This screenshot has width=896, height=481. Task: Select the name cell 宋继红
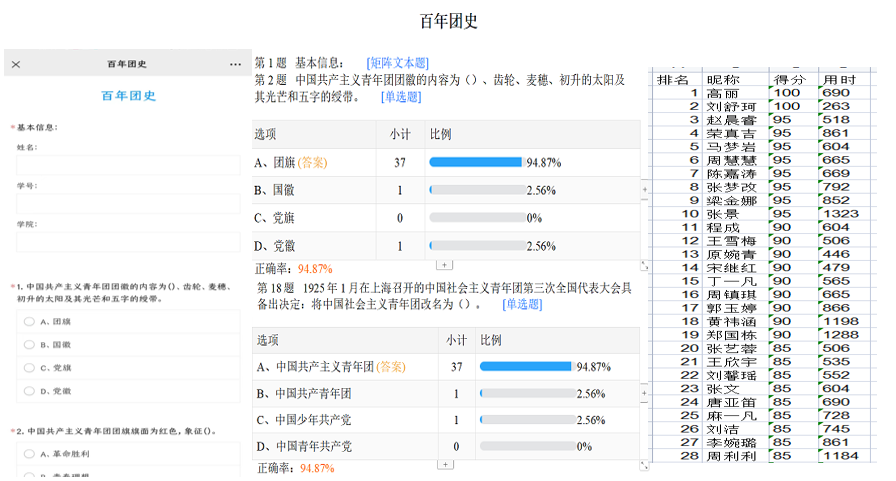735,268
